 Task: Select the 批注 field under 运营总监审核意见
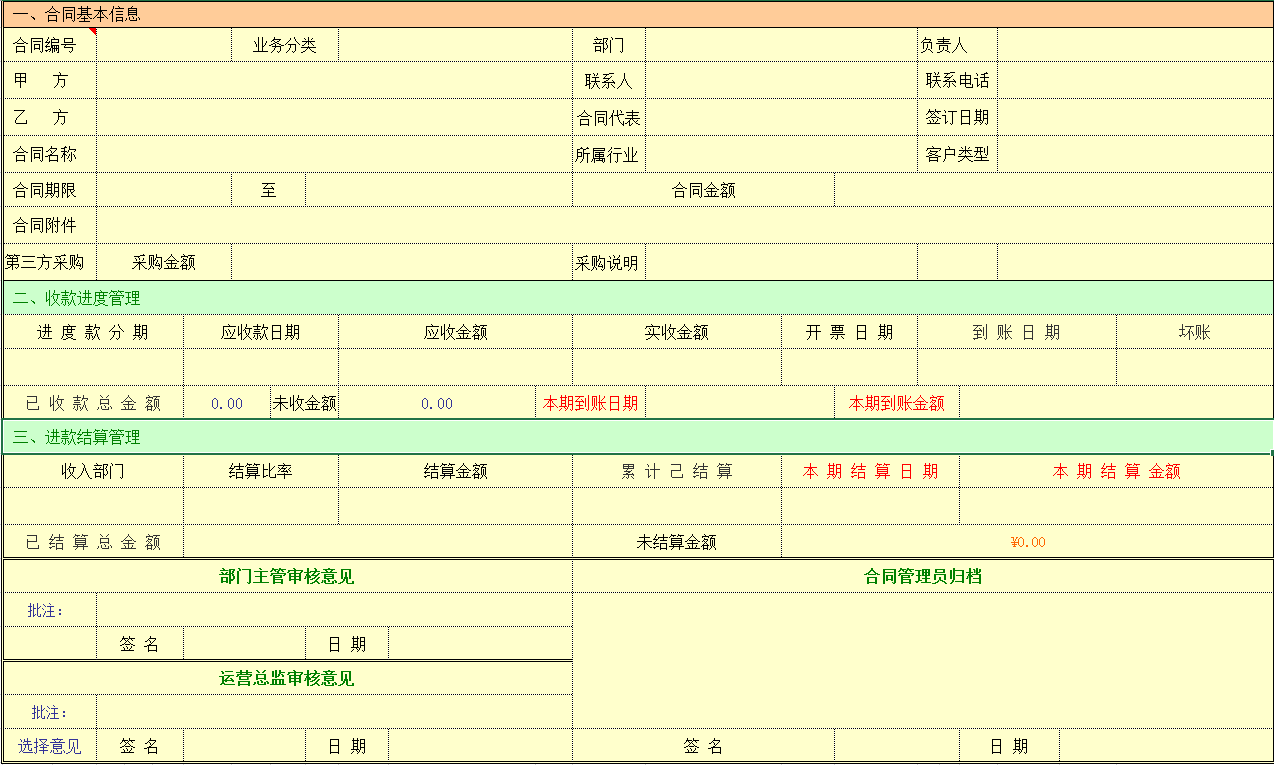click(334, 712)
